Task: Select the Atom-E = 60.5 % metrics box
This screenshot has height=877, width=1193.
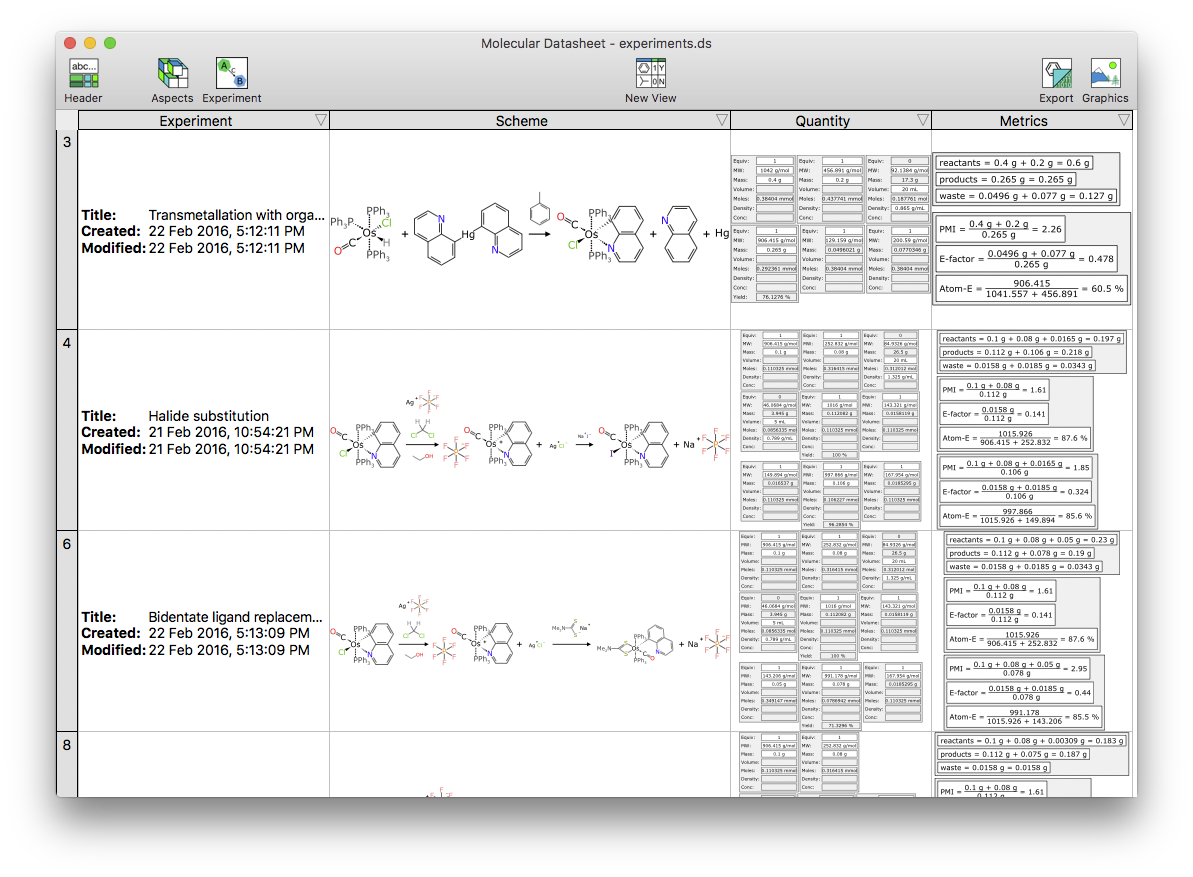Action: (x=1029, y=289)
